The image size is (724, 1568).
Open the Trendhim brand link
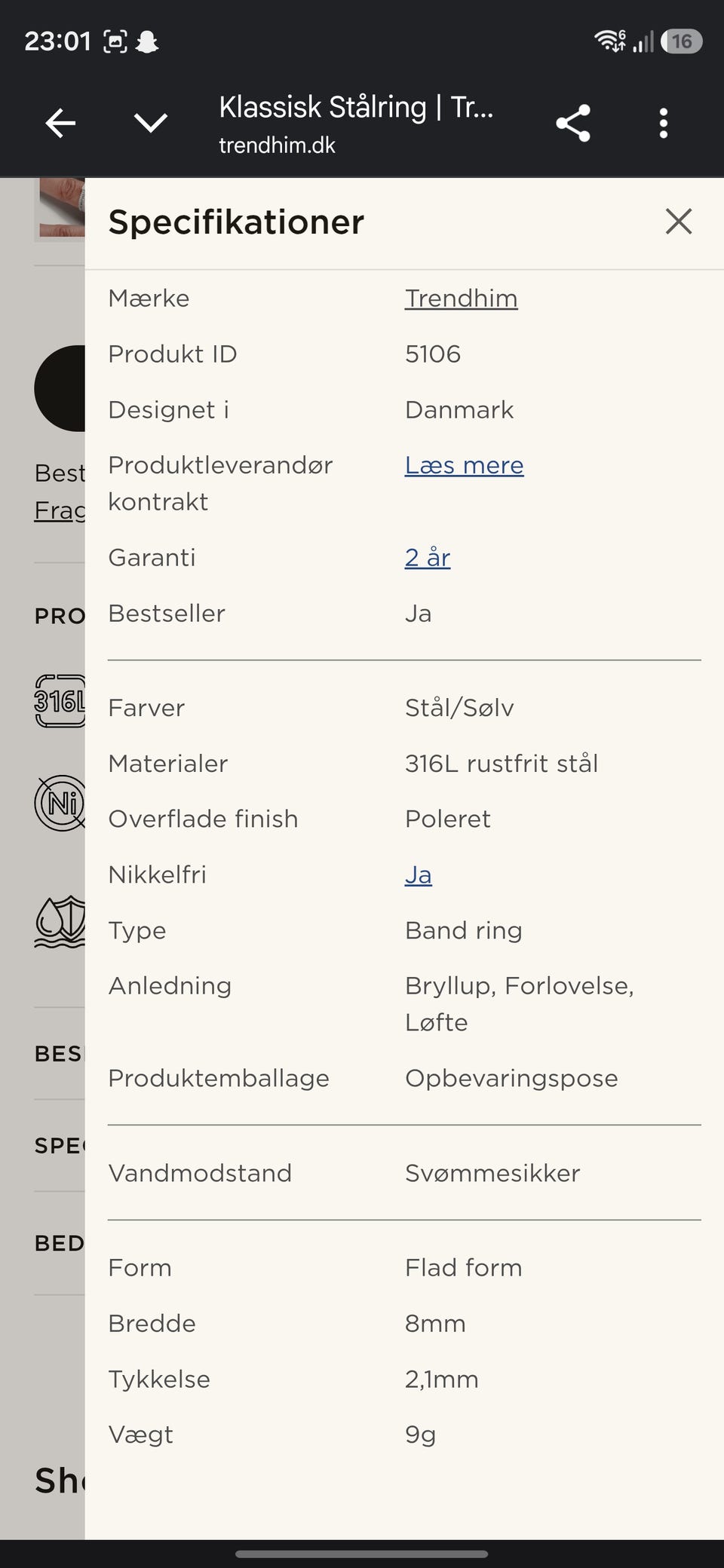click(461, 299)
